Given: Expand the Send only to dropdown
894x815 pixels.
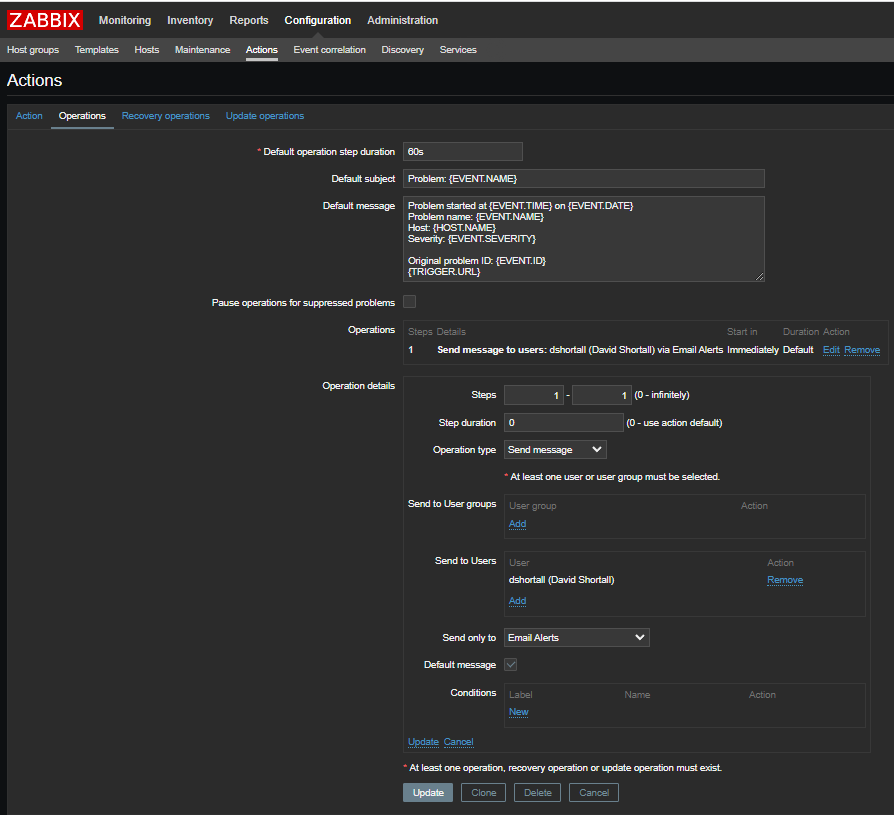Looking at the screenshot, I should (x=576, y=637).
